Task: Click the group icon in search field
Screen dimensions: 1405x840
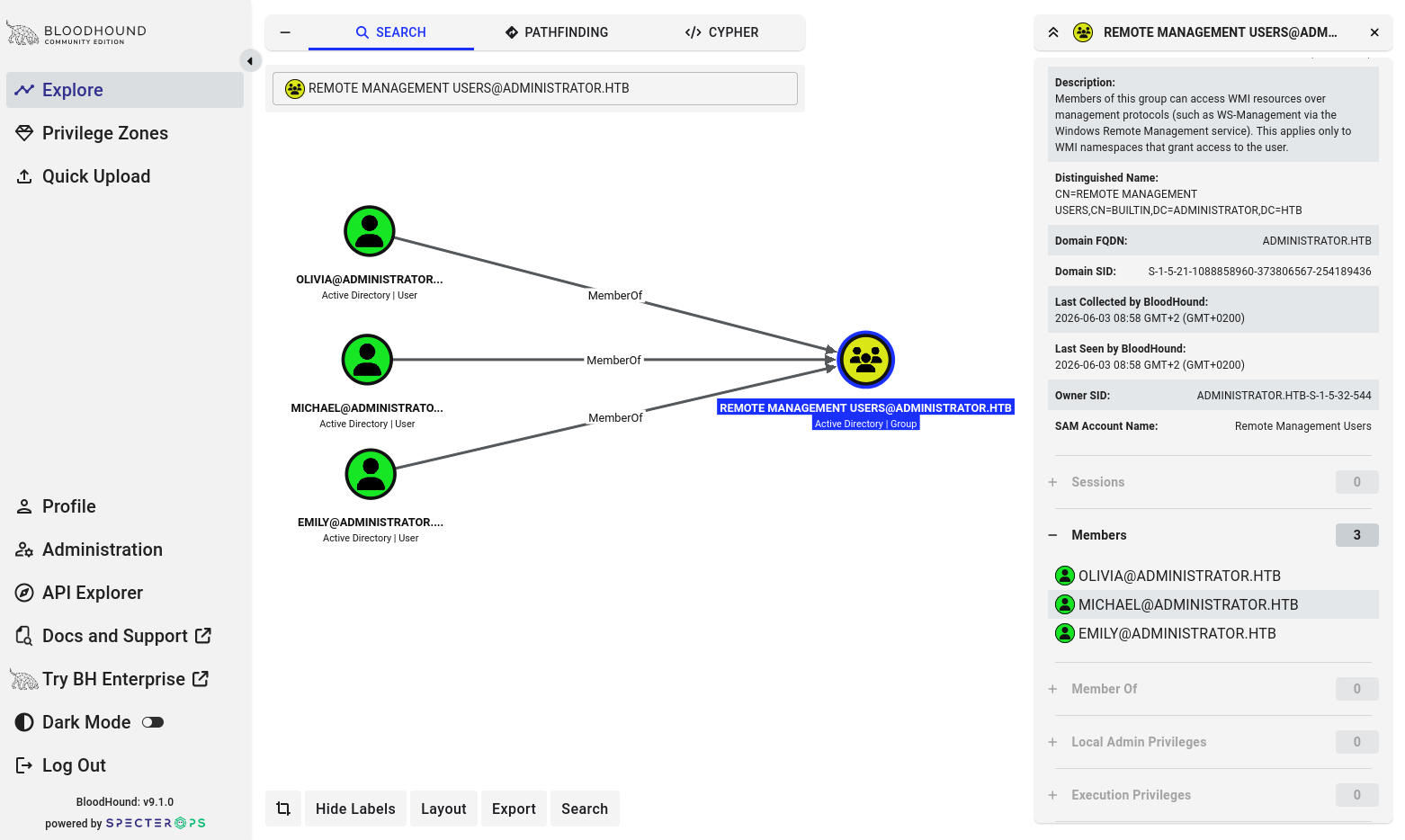Action: tap(295, 89)
